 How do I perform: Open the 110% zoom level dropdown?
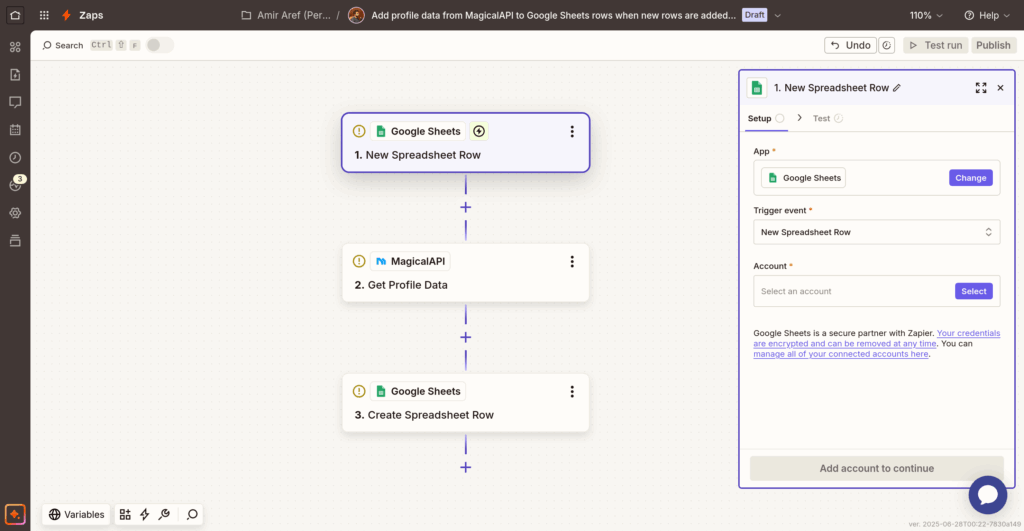(x=926, y=15)
